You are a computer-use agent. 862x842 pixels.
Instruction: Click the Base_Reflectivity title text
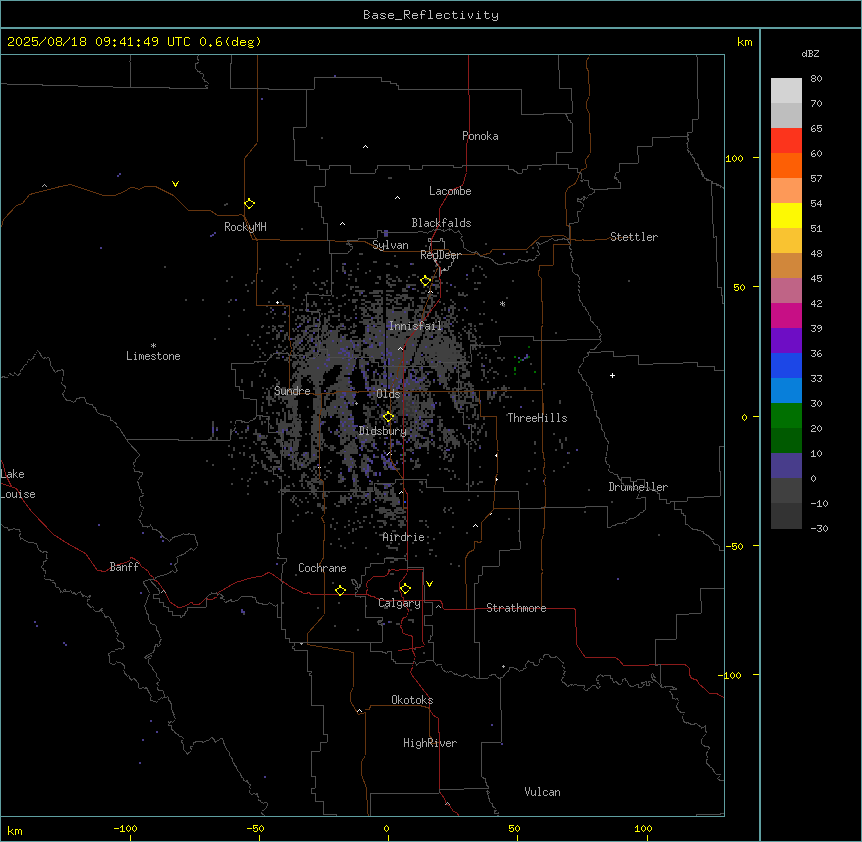point(431,15)
